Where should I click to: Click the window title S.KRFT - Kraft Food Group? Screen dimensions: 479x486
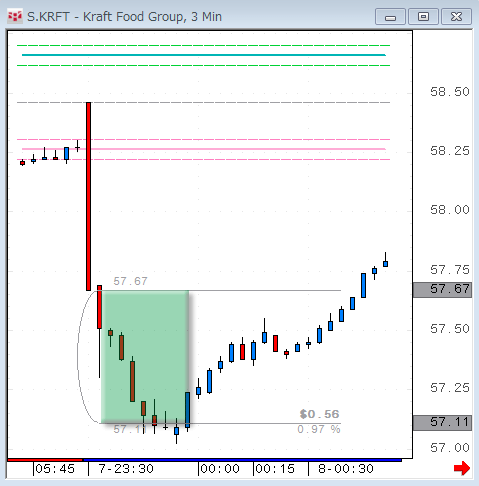click(124, 17)
